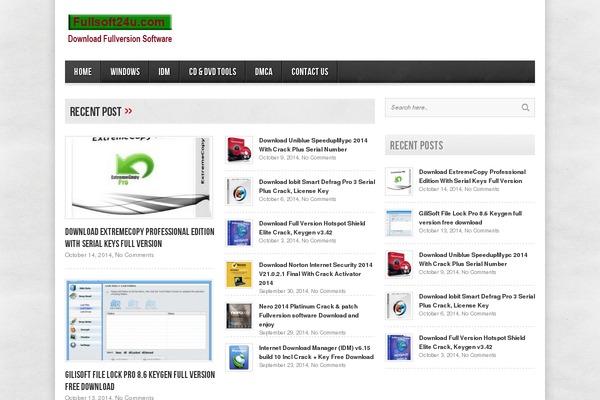Click 'September 29, 2014' date text
Screen dimensions: 600x400
[x=283, y=333]
